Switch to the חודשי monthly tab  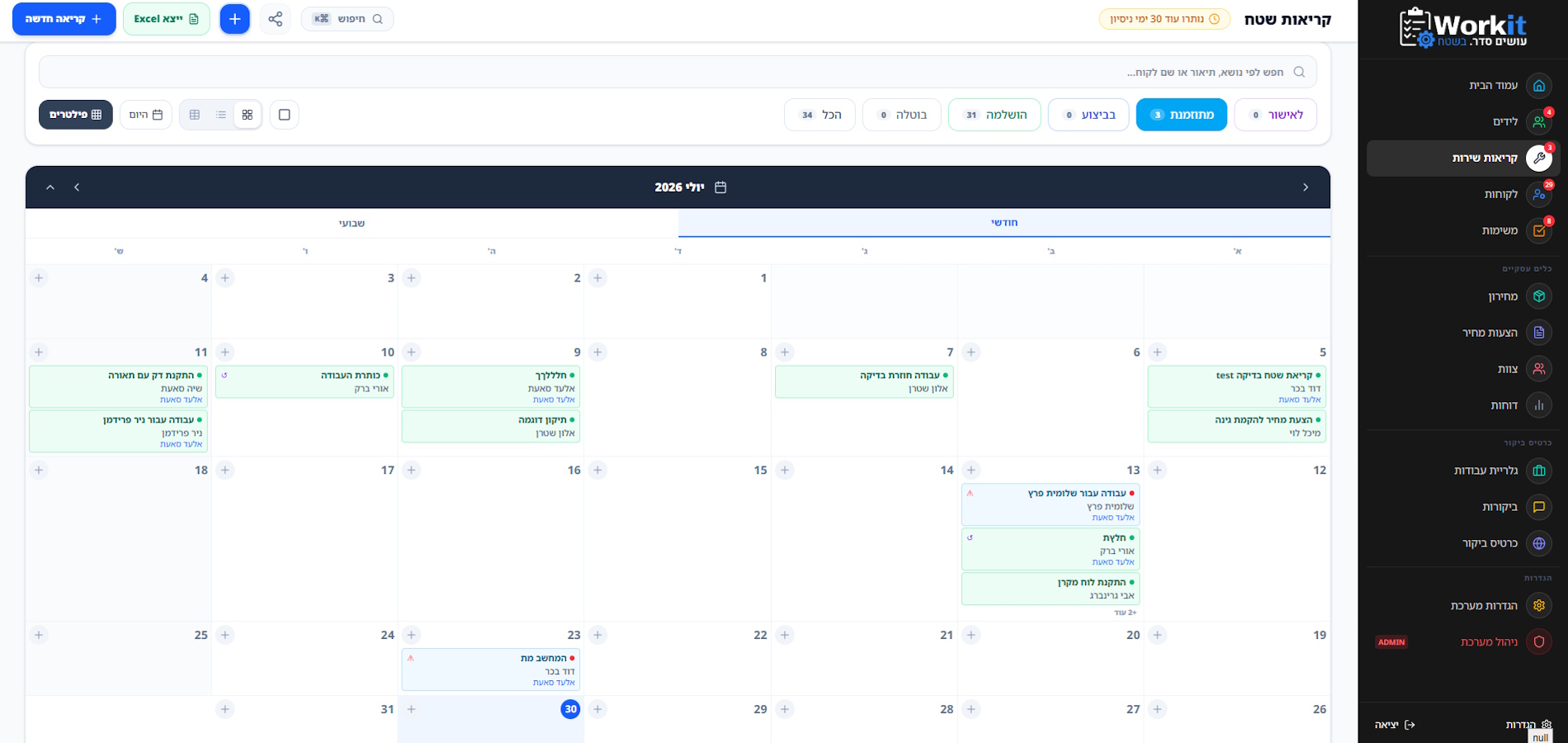click(x=1004, y=223)
